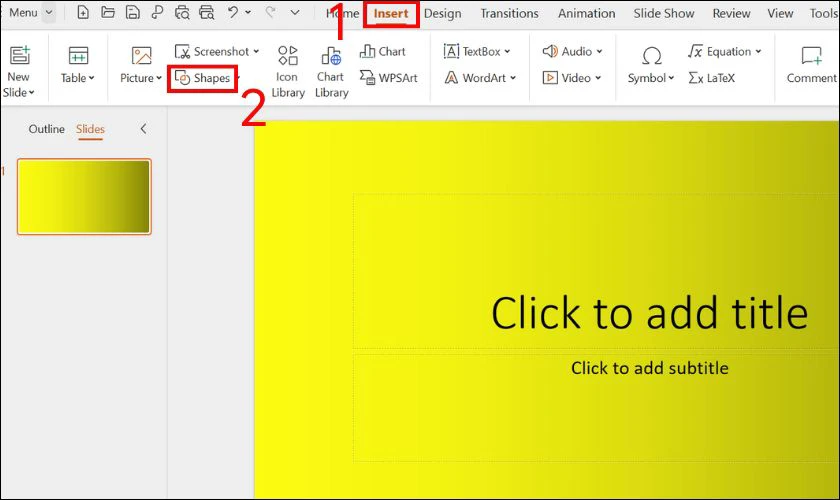
Task: Expand the quick access toolbar customize arrow
Action: click(x=295, y=12)
